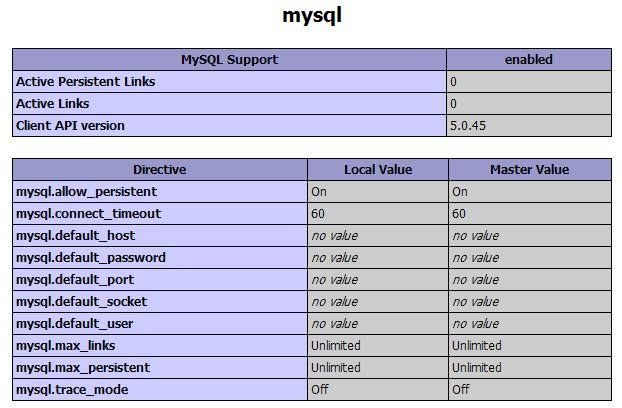Click the Client API version label
622x408 pixels.
click(70, 126)
